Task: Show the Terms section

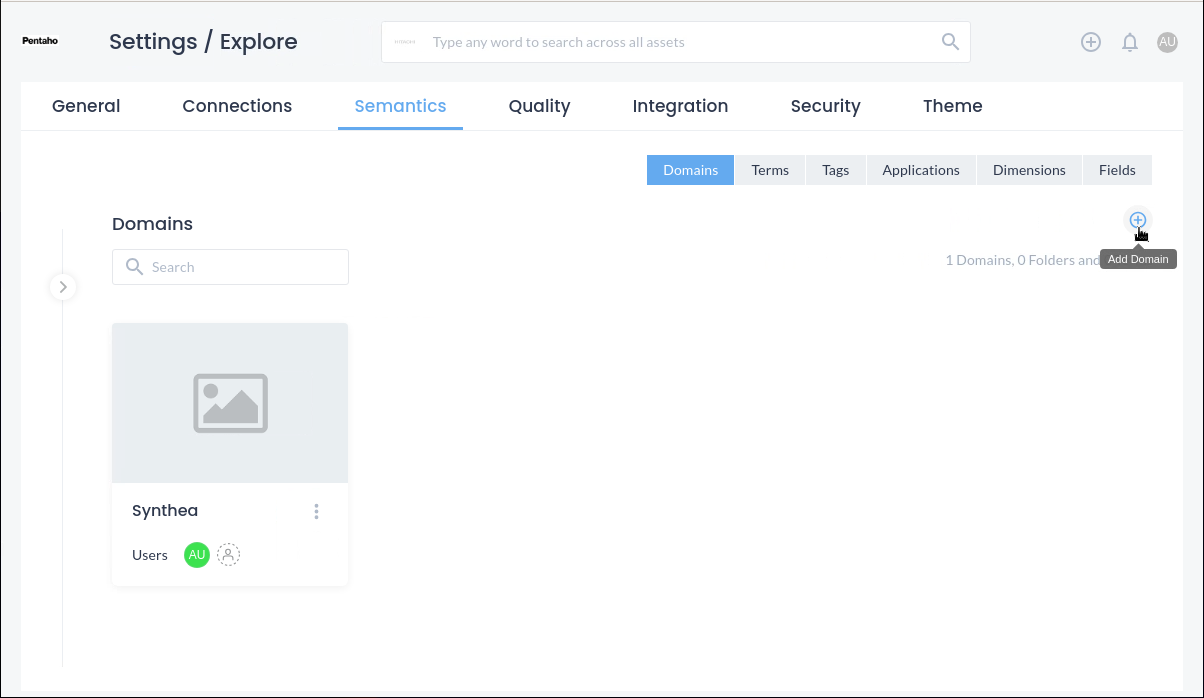Action: pos(770,170)
